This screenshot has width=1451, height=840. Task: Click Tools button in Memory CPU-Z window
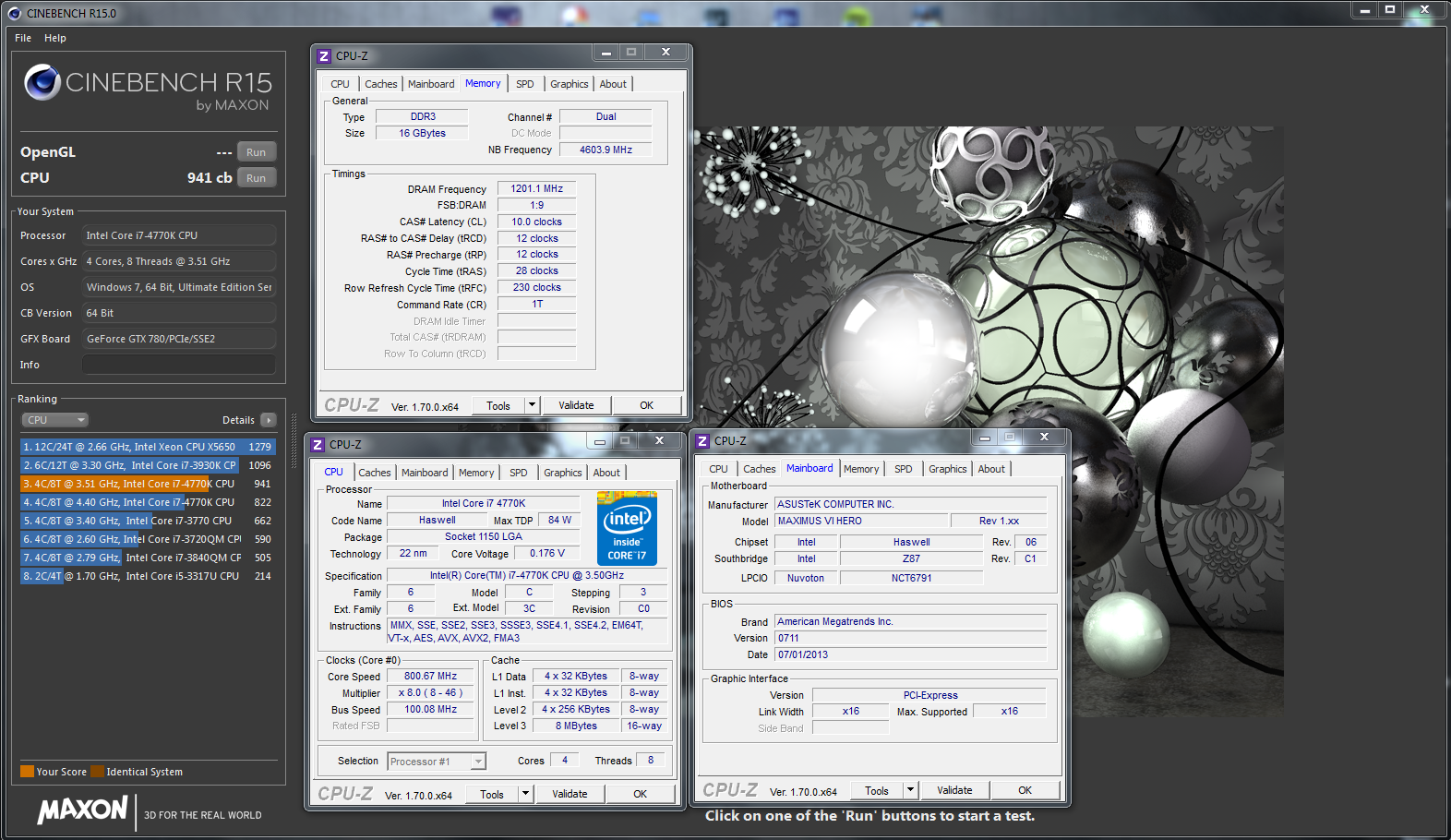[x=498, y=405]
